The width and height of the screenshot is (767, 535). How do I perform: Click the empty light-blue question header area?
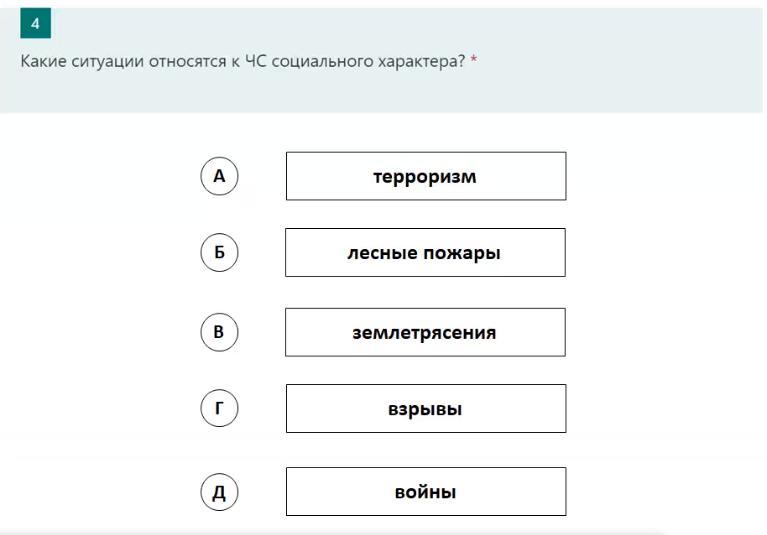click(382, 90)
